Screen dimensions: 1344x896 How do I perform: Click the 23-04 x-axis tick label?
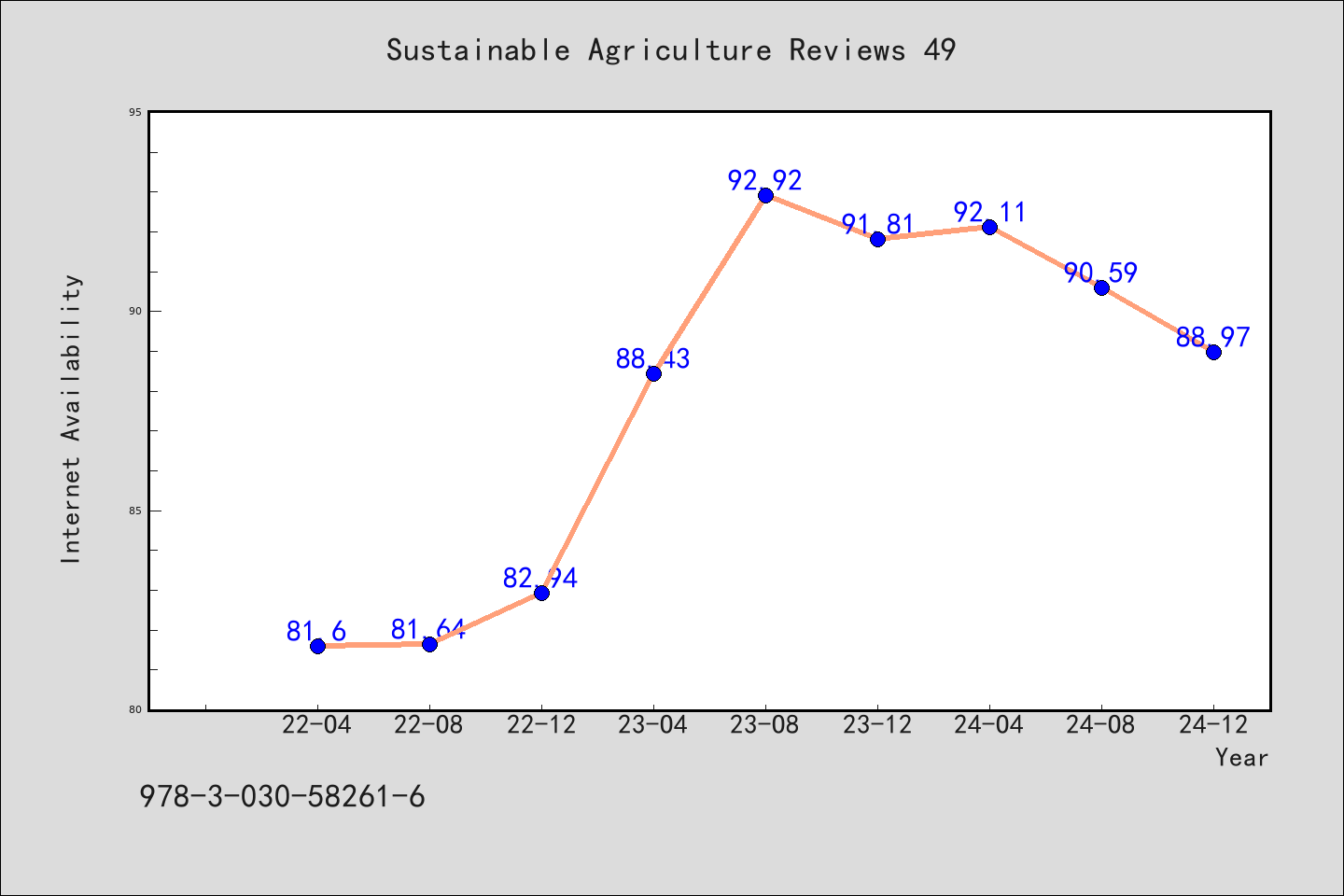click(x=653, y=725)
